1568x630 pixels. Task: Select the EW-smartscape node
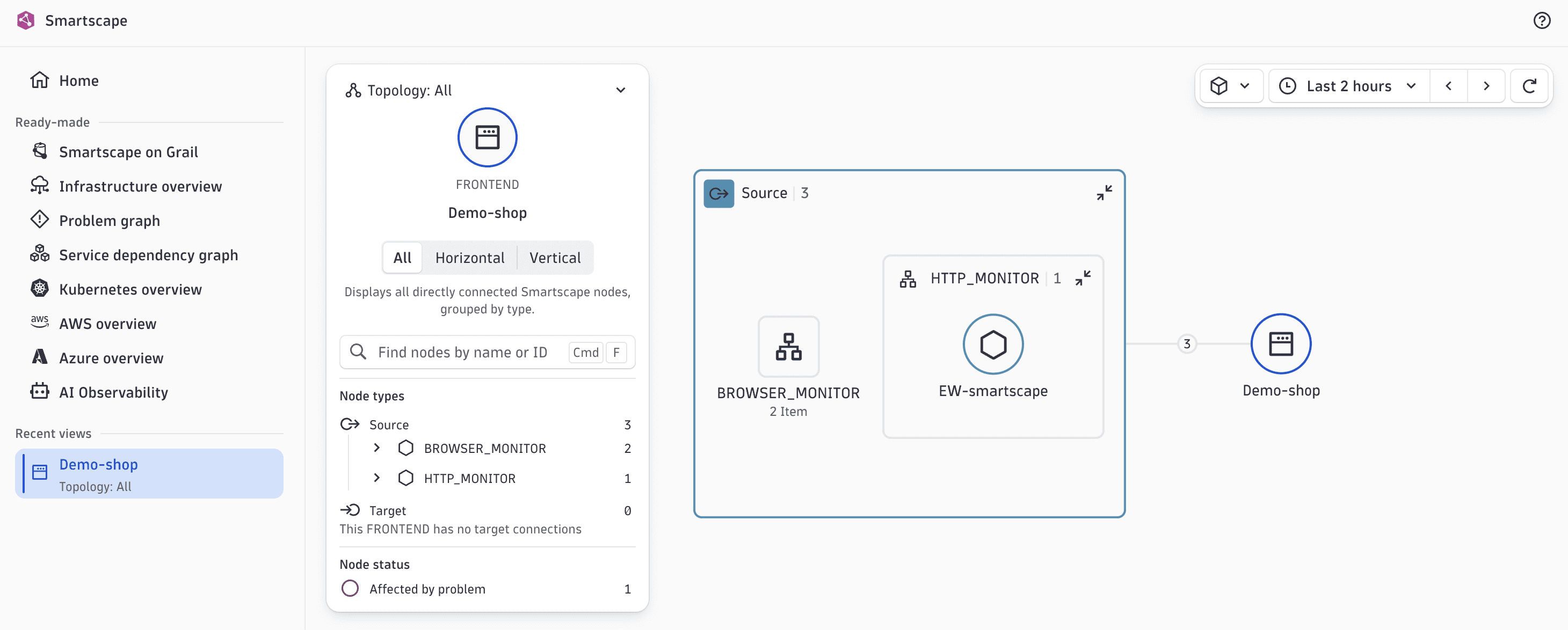[x=993, y=345]
